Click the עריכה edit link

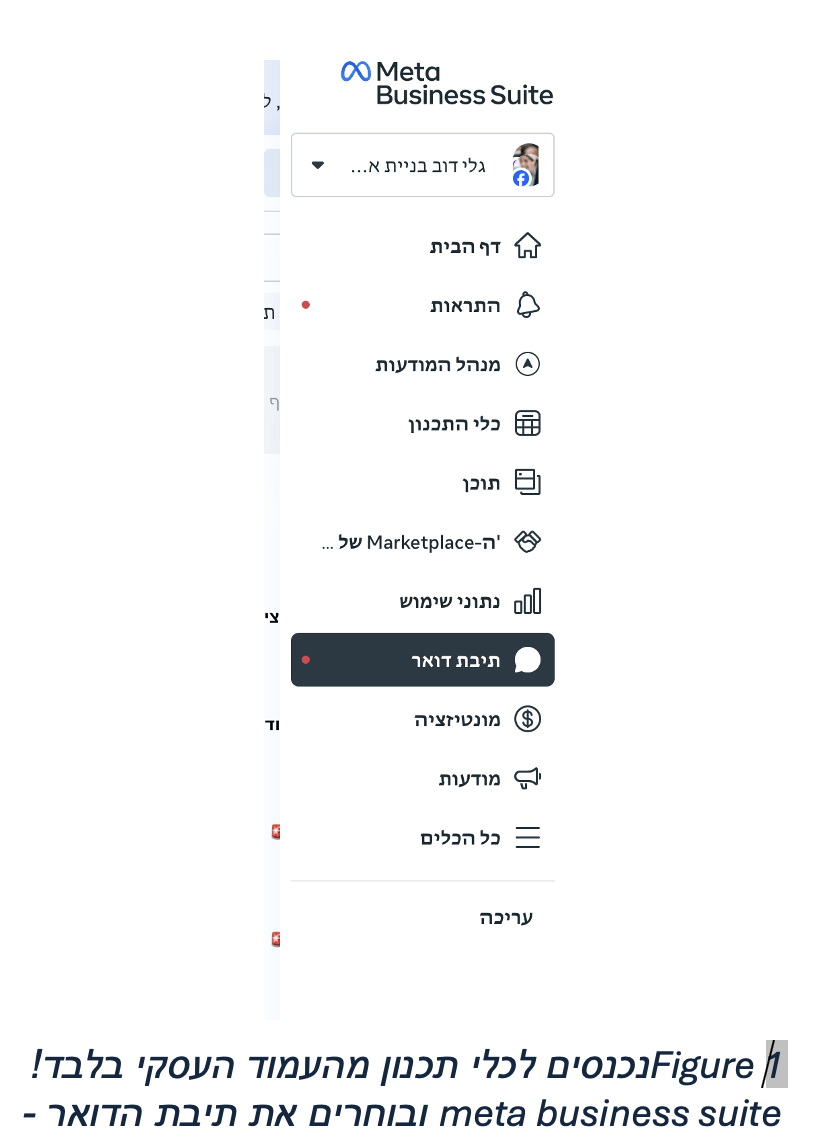506,917
